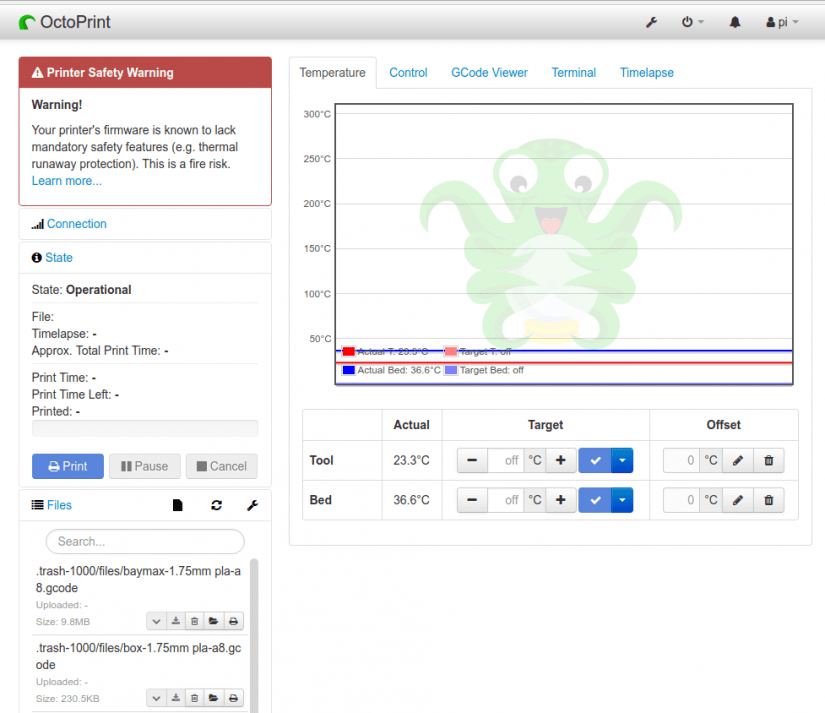This screenshot has height=713, width=825.
Task: Open the Terminal tab
Action: (x=574, y=73)
